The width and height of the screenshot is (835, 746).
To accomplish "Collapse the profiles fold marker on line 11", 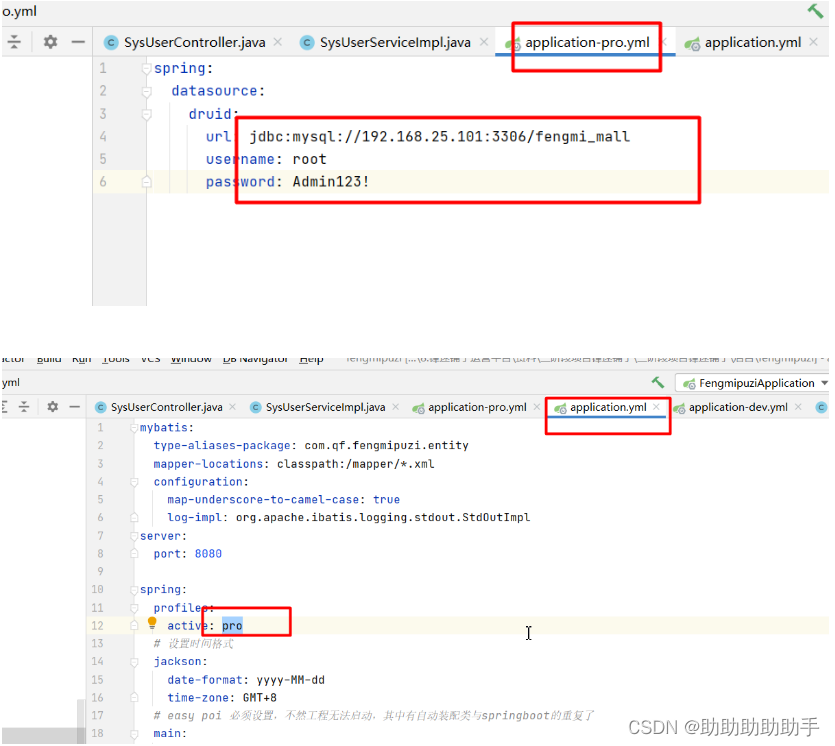I will (134, 608).
